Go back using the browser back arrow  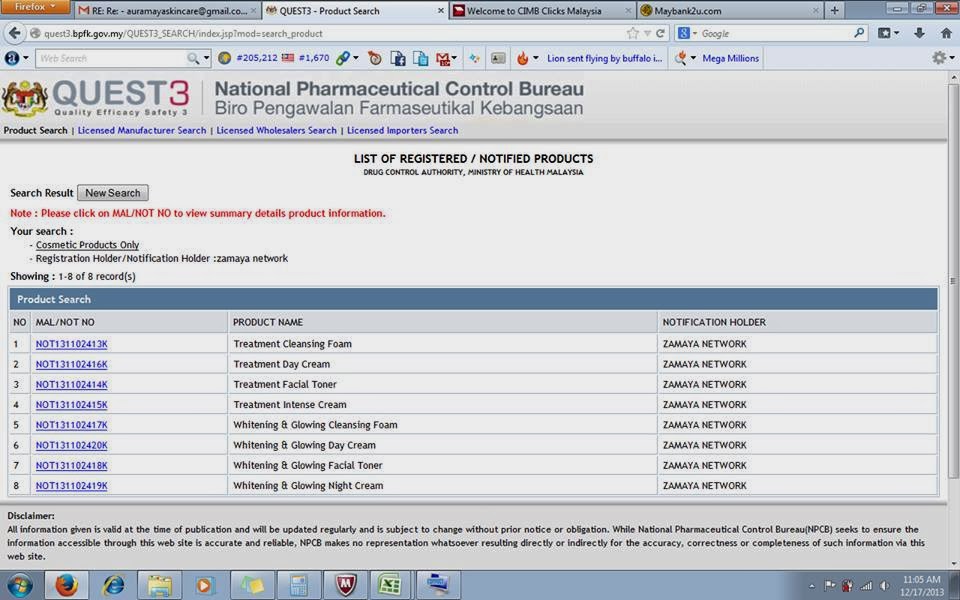tap(14, 33)
